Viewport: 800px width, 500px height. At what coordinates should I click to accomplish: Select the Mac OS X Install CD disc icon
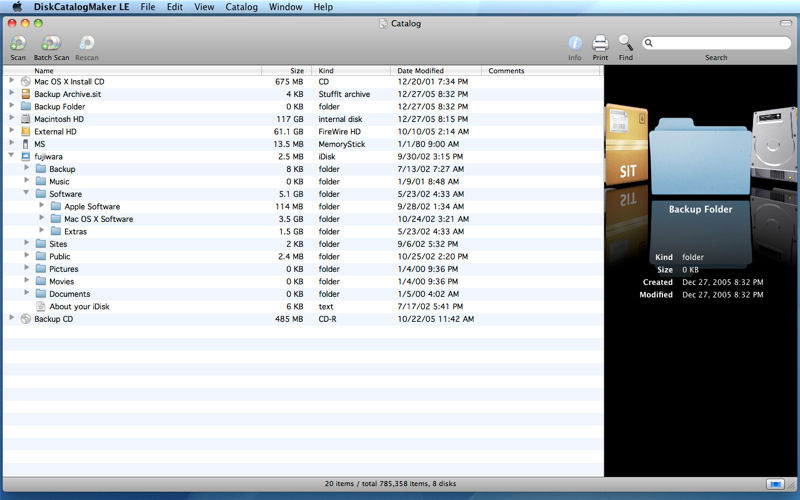coord(26,82)
